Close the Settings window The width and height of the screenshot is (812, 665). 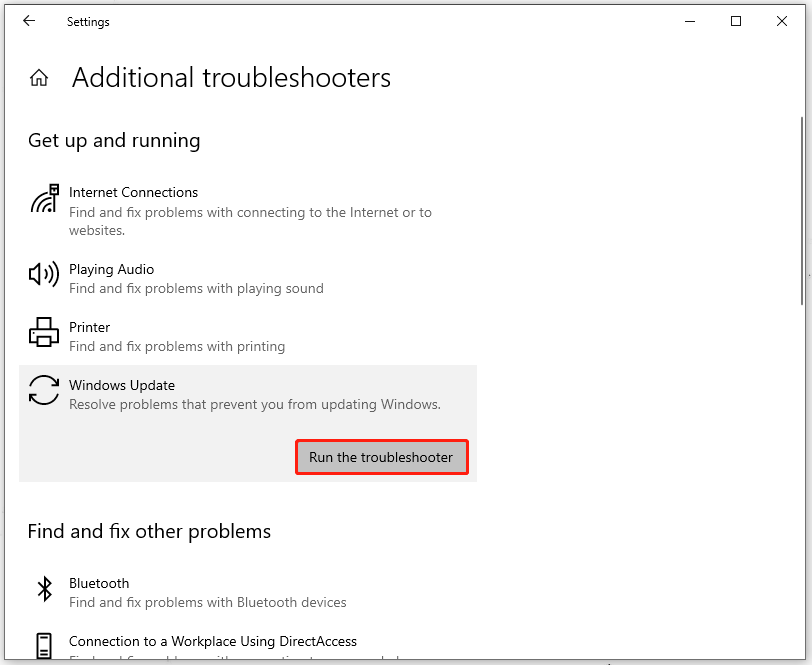pyautogui.click(x=782, y=21)
